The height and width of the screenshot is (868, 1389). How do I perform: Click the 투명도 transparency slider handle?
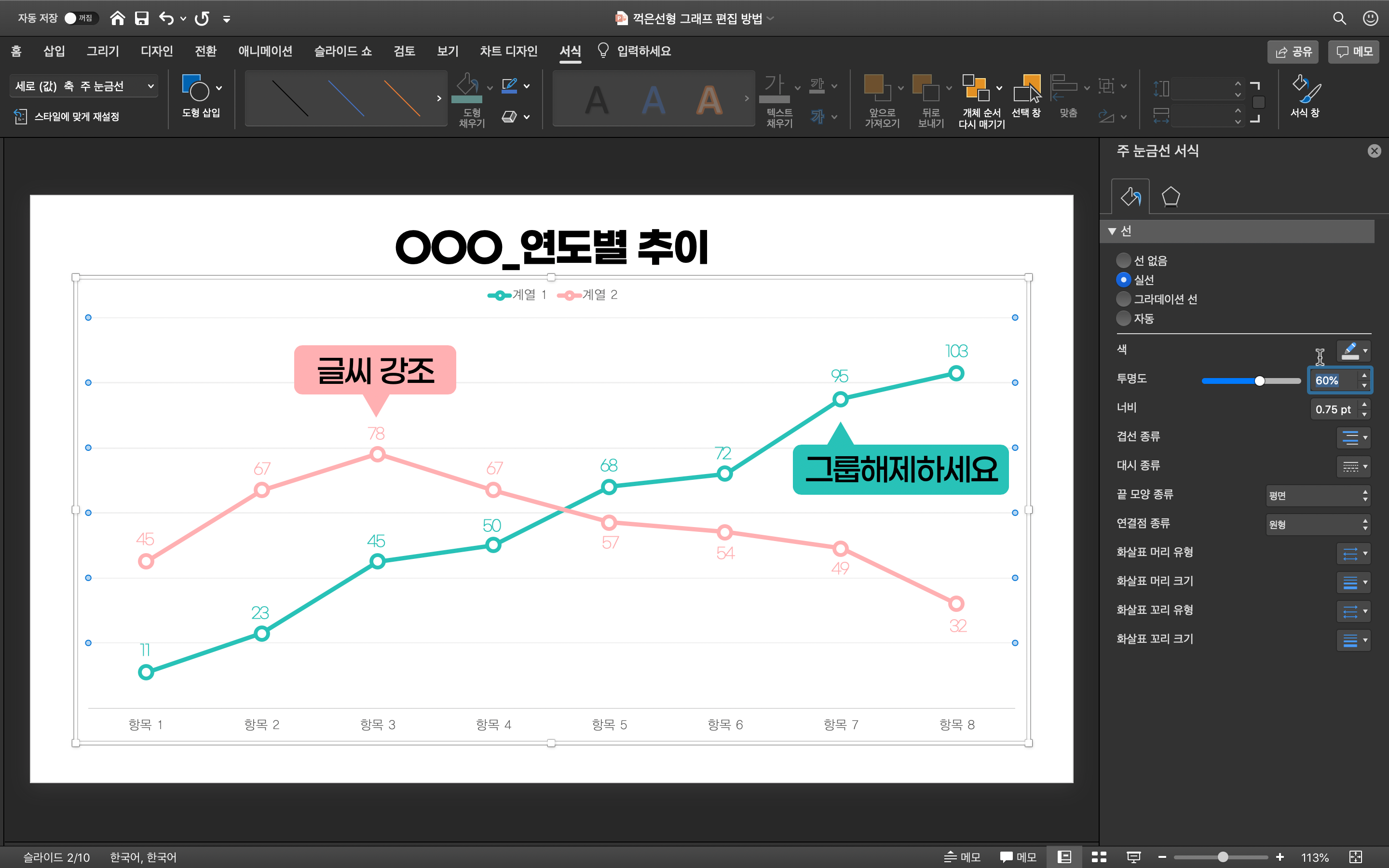click(1259, 380)
